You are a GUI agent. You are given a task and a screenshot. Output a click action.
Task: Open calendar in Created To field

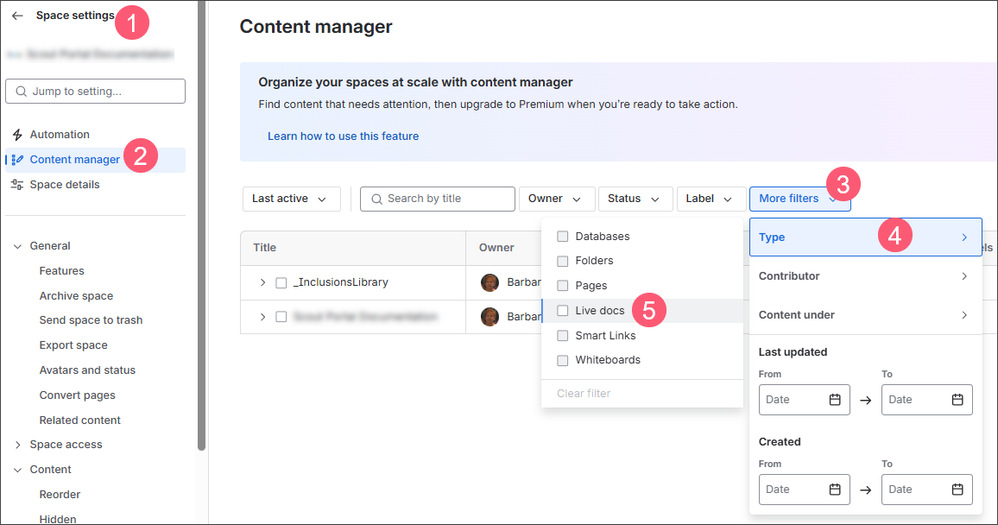957,490
